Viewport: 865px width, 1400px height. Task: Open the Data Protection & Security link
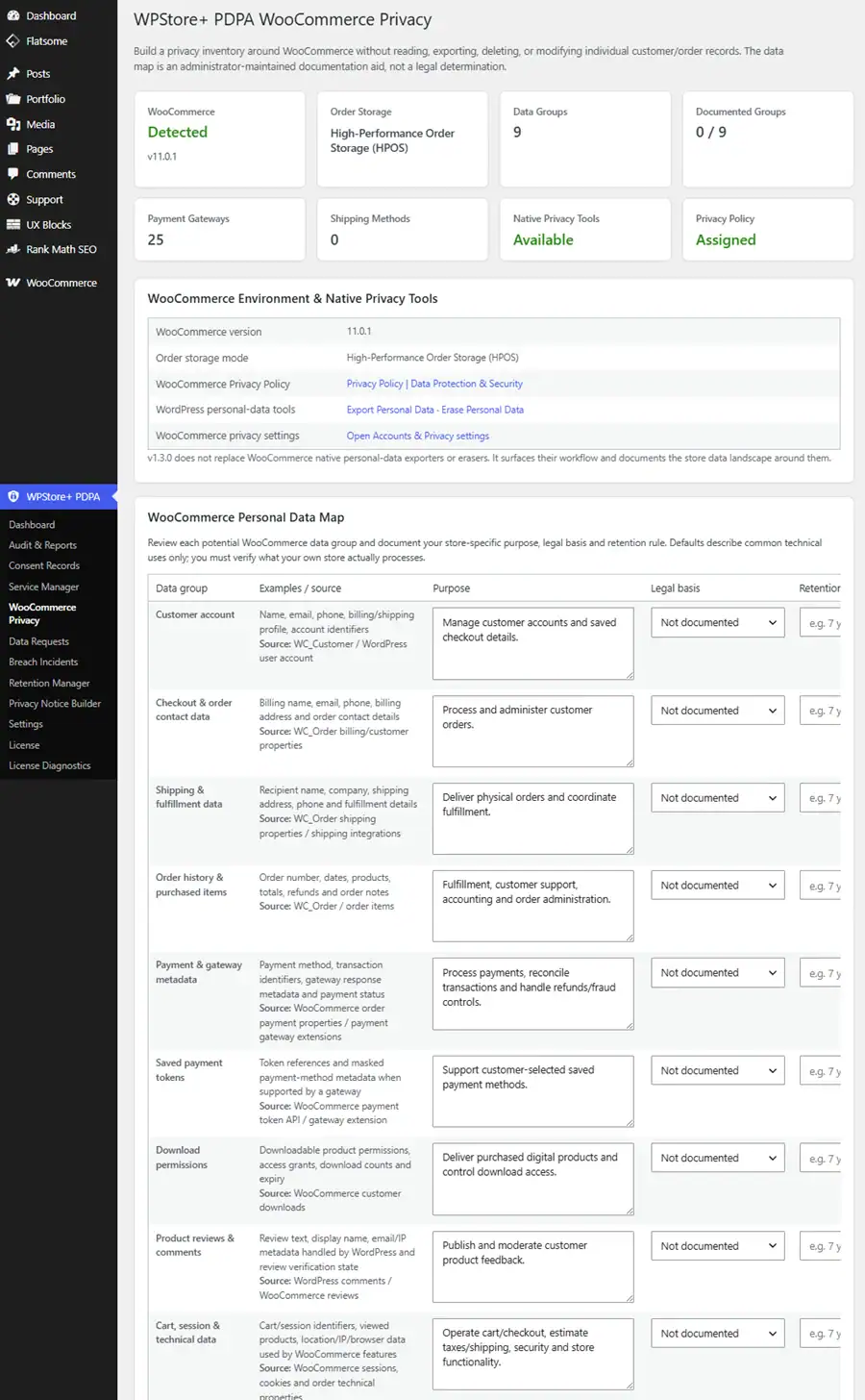(x=467, y=384)
